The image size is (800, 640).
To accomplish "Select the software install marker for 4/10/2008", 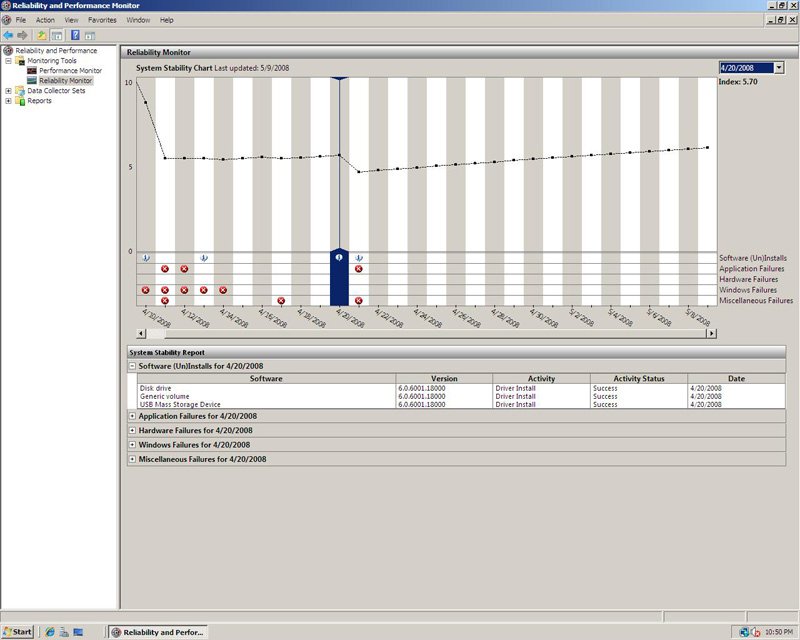I will 145,258.
